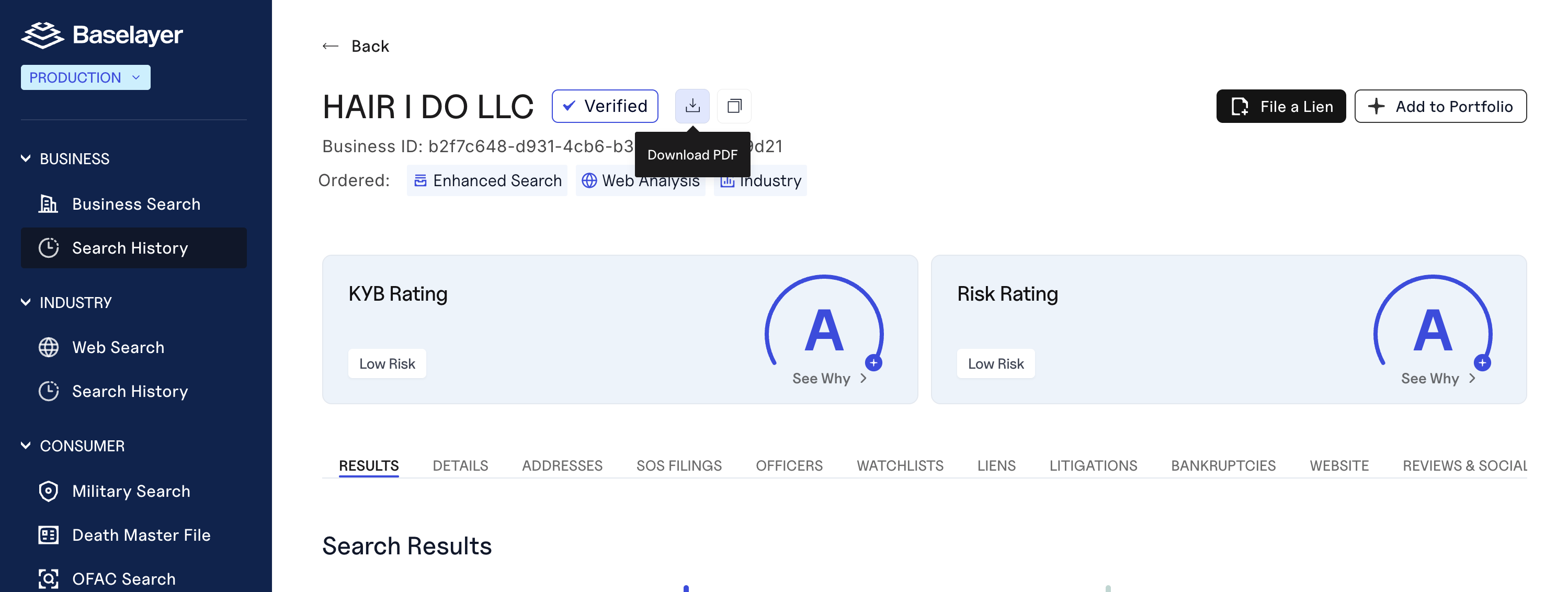Open Business Search in sidebar
1568x592 pixels.
point(136,204)
